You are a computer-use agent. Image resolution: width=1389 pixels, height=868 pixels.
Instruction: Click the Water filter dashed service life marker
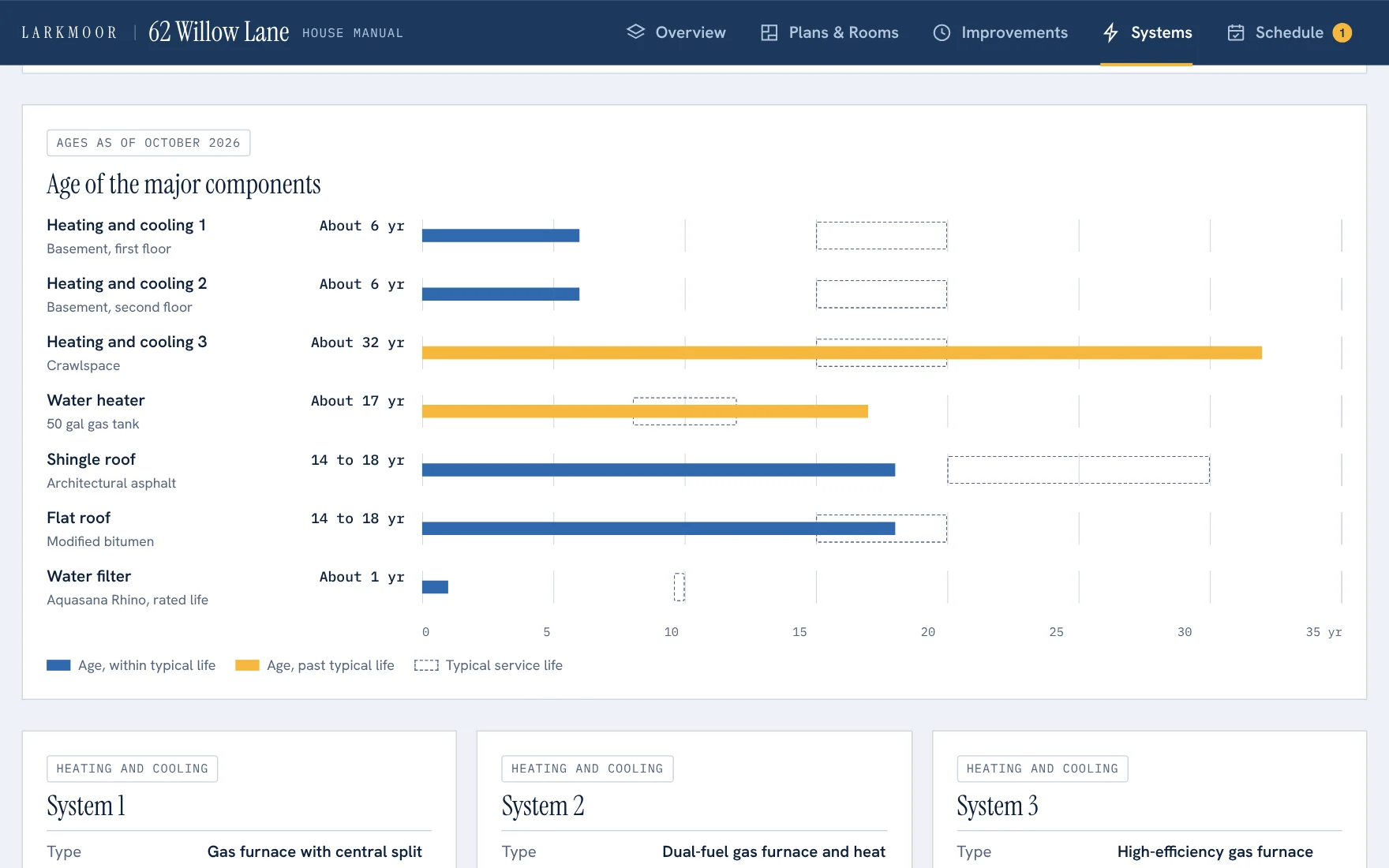(x=679, y=587)
